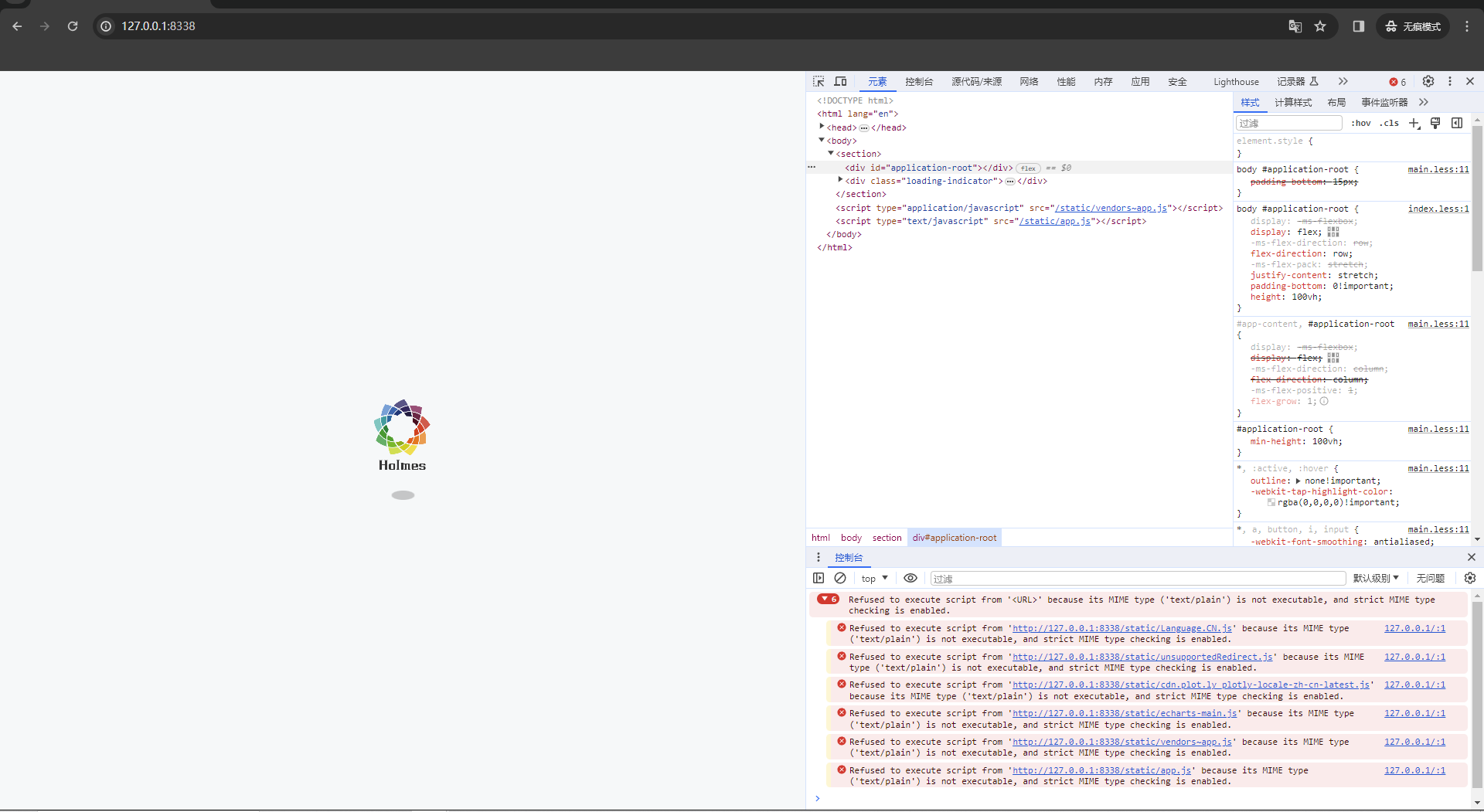Open index.less:1 stylesheet link
Image resolution: width=1484 pixels, height=812 pixels.
[1438, 209]
